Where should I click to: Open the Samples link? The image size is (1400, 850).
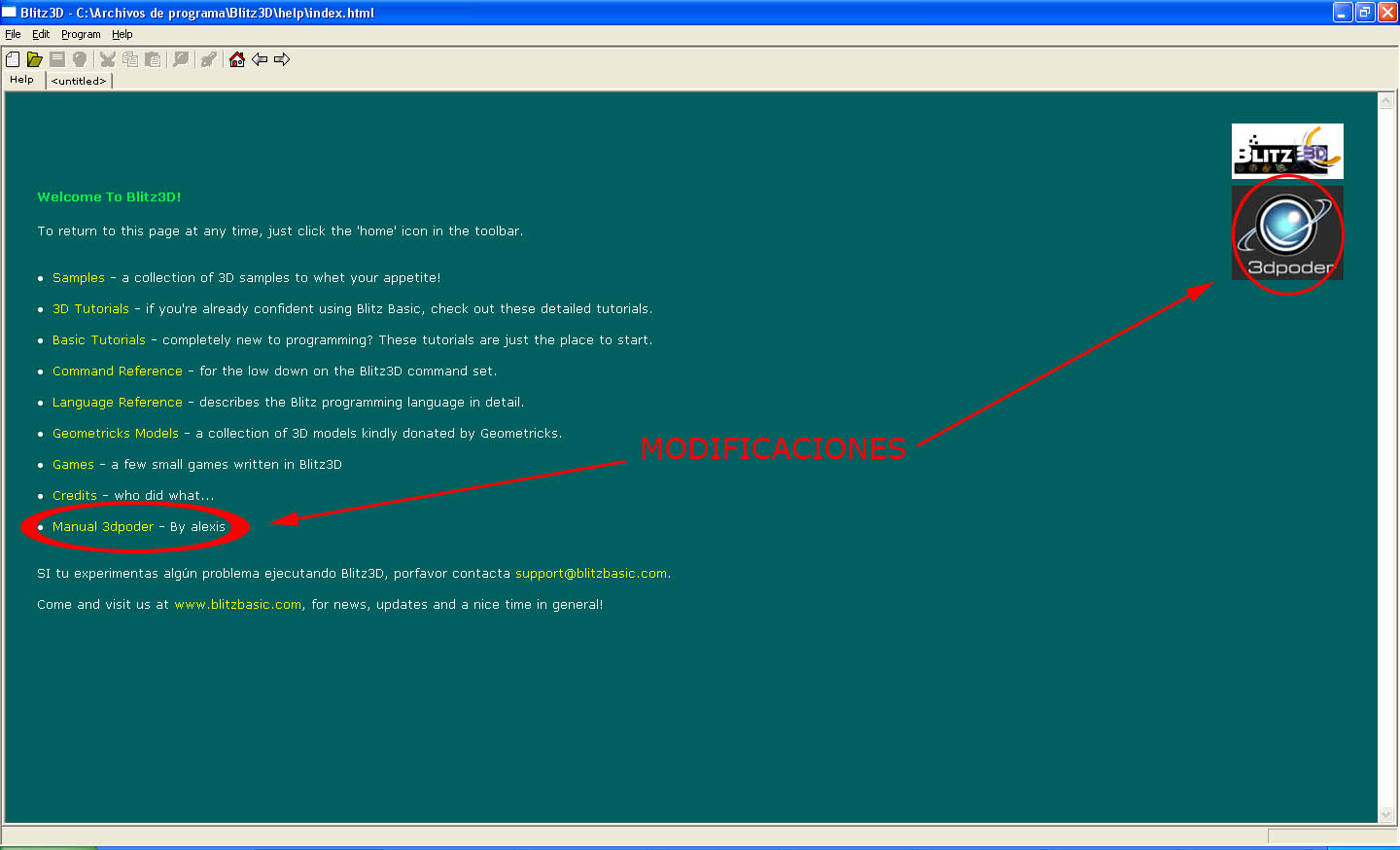click(79, 278)
